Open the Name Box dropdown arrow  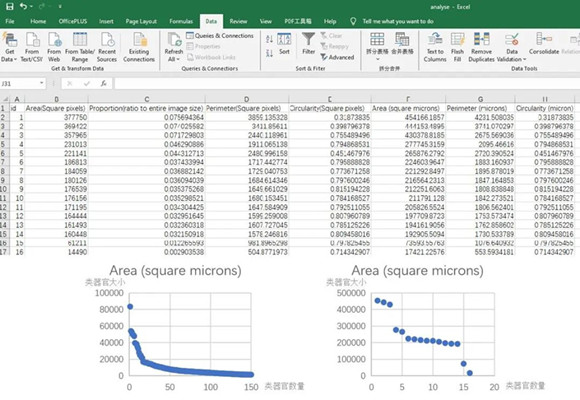[x=41, y=83]
